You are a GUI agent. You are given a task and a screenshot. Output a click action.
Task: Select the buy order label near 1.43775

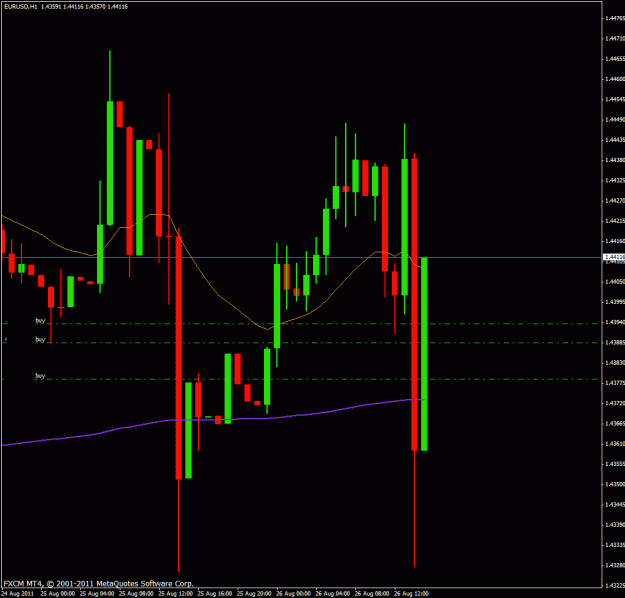[40, 376]
